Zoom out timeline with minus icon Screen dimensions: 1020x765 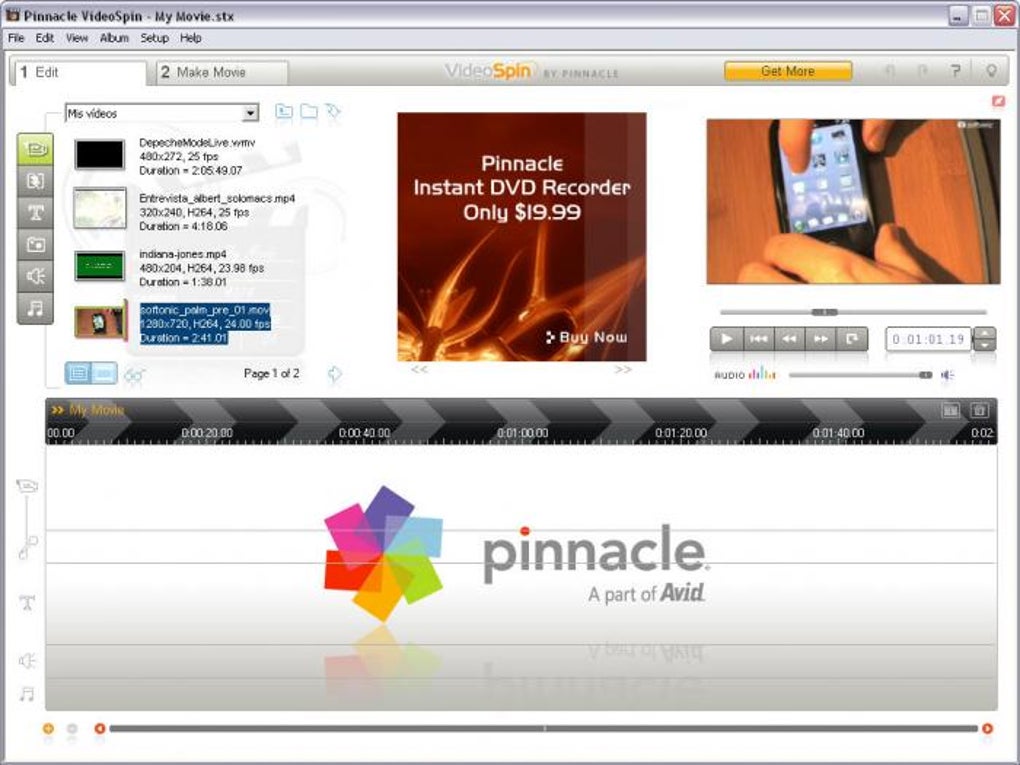72,729
